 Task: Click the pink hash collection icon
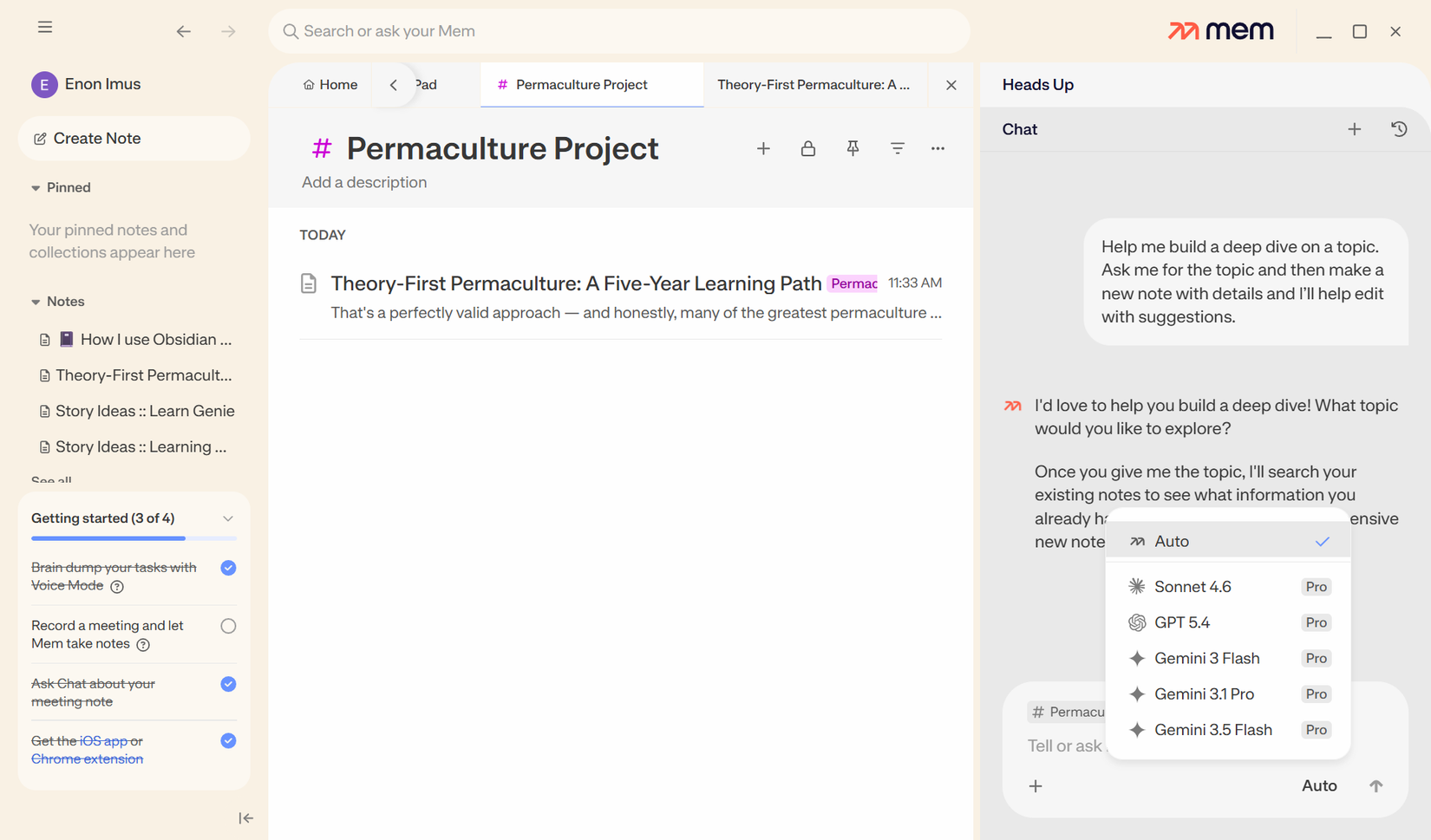click(x=322, y=148)
